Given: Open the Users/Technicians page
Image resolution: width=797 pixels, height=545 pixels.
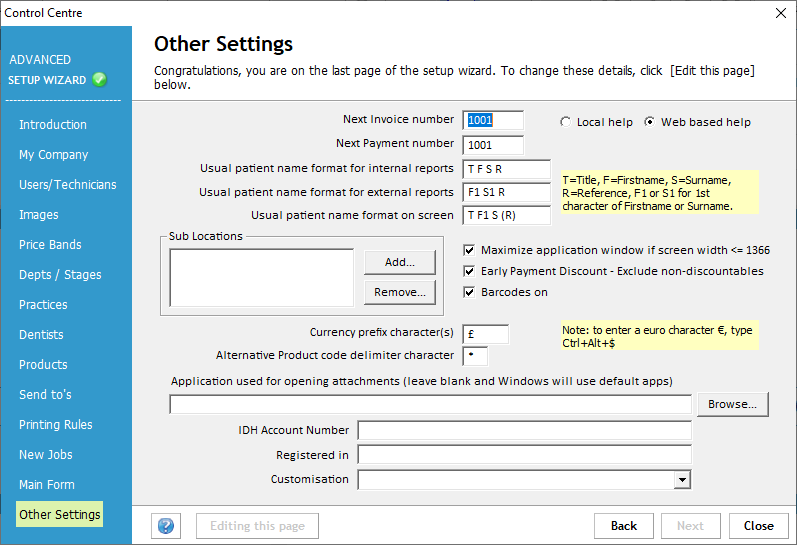Looking at the screenshot, I should pyautogui.click(x=67, y=185).
